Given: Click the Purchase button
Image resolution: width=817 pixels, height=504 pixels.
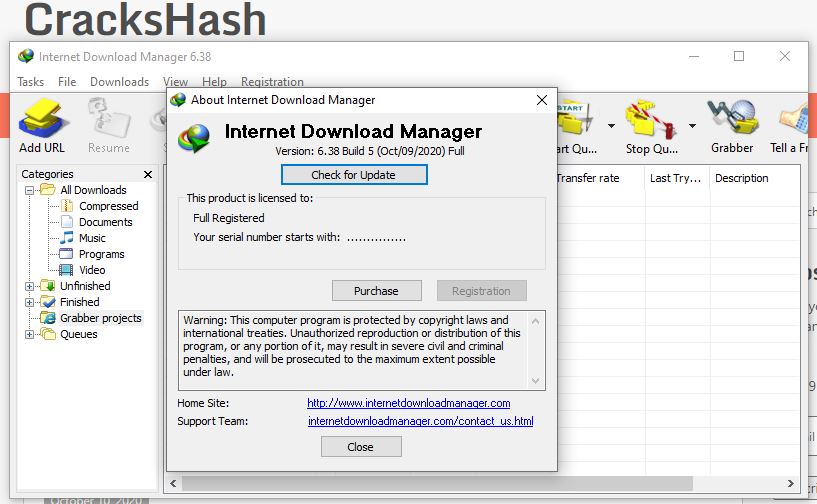Looking at the screenshot, I should coord(377,291).
